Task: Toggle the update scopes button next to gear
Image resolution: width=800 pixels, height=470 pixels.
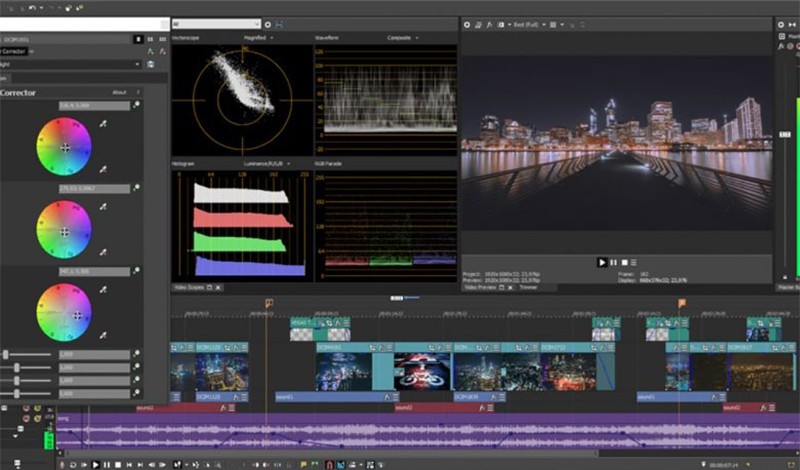Action: tap(279, 23)
